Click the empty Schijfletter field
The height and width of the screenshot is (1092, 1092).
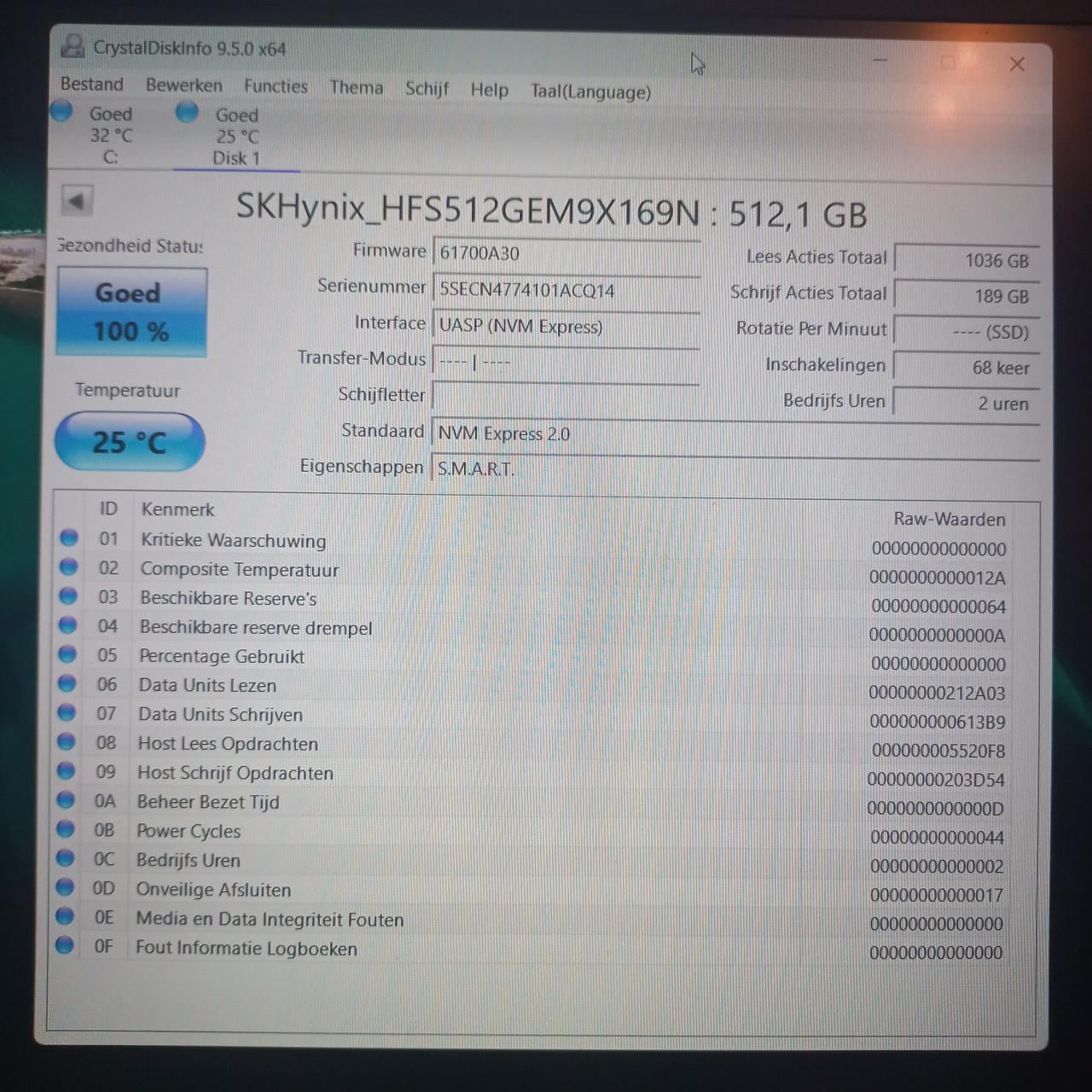coord(566,396)
